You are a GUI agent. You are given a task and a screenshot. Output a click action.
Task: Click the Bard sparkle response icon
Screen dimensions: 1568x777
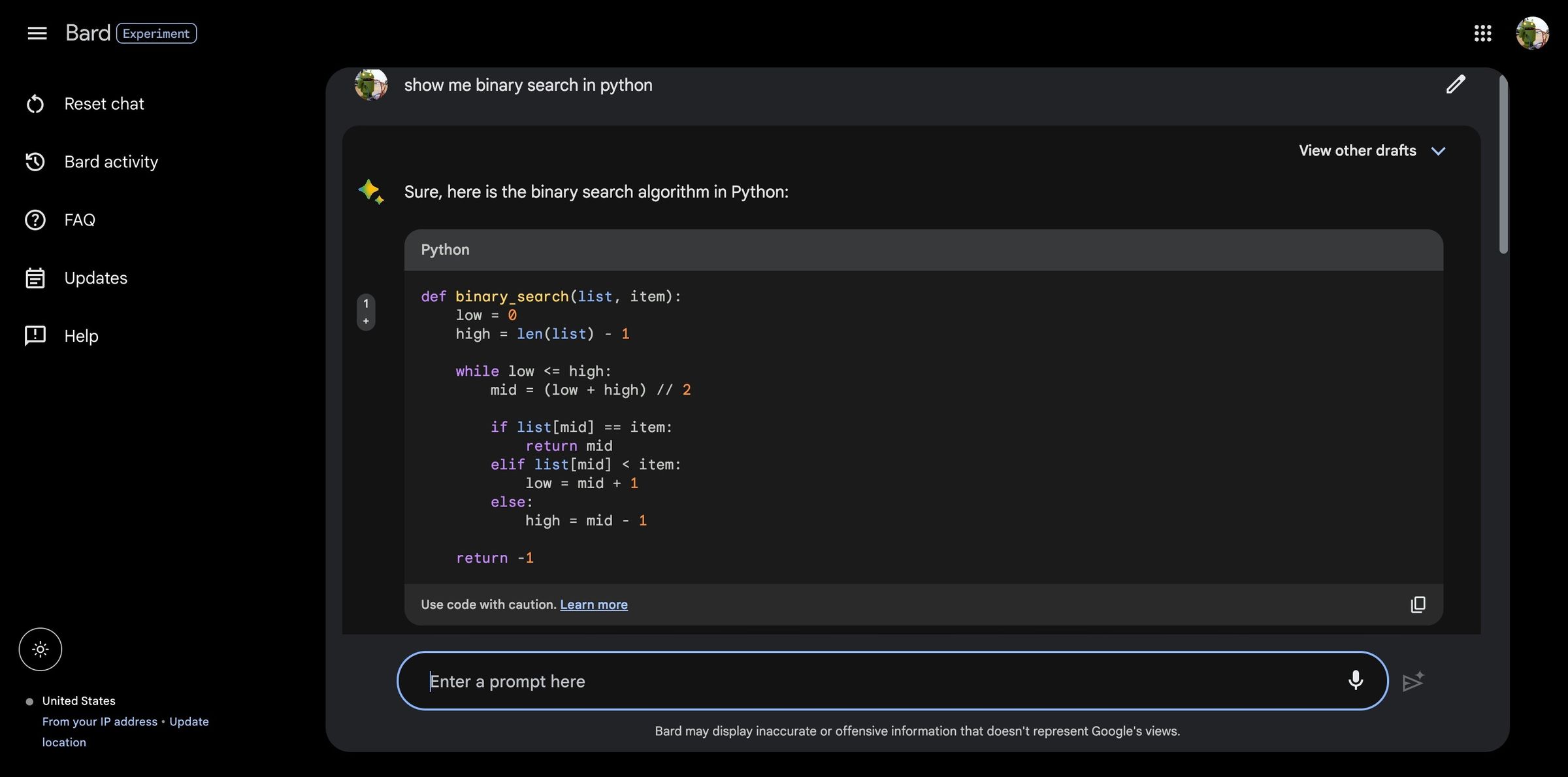[x=370, y=191]
